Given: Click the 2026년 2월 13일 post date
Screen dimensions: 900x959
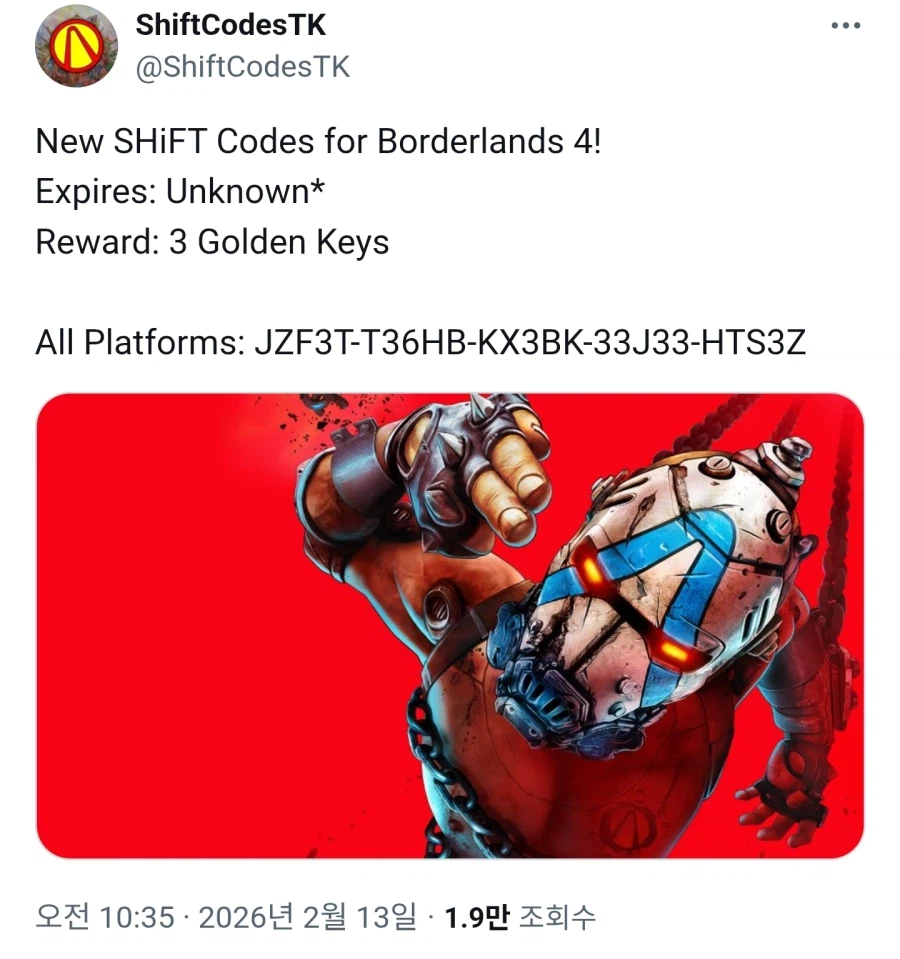Looking at the screenshot, I should click(x=307, y=917).
